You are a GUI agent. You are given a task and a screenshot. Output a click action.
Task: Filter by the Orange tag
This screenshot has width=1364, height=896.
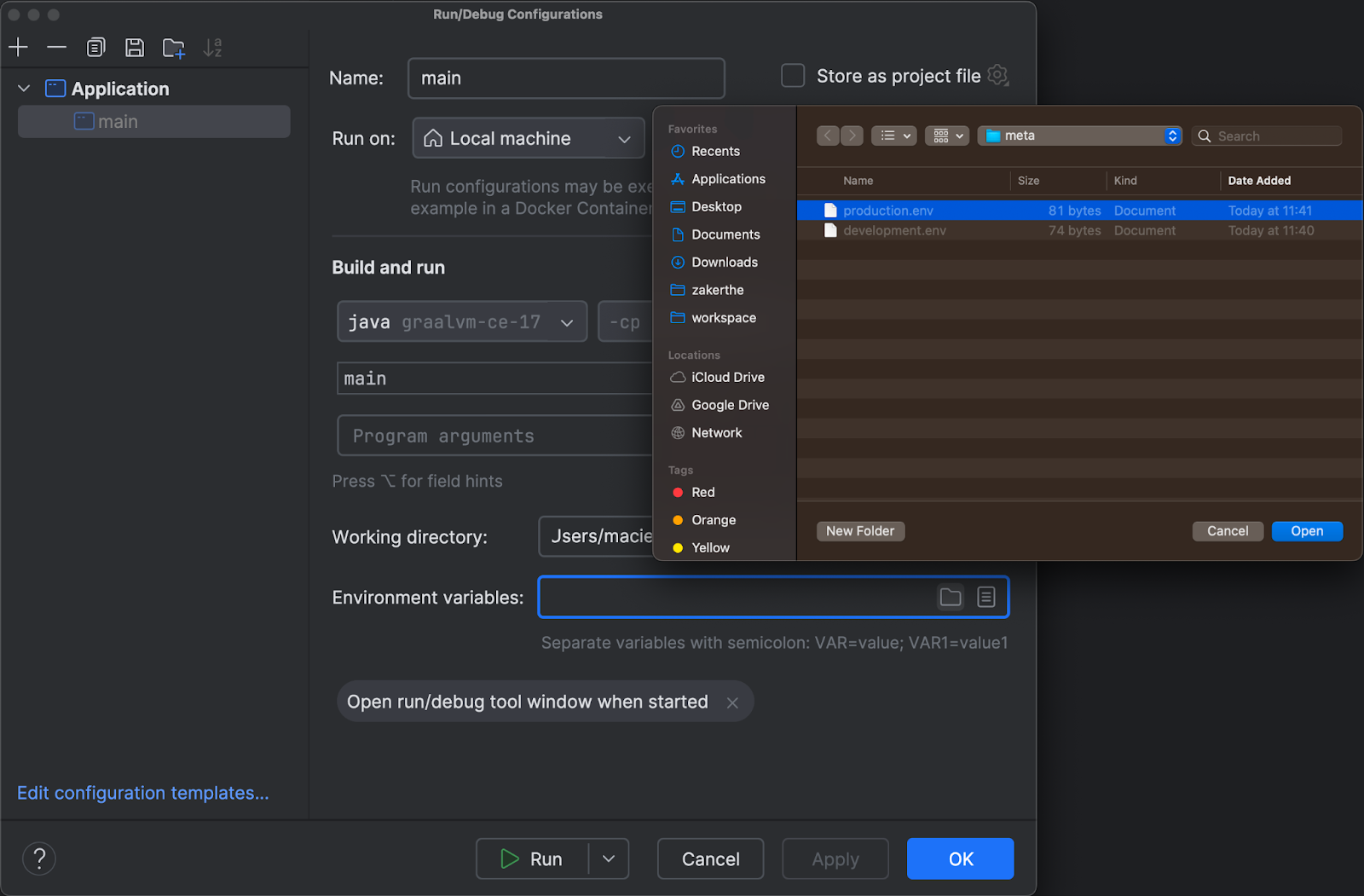tap(704, 520)
